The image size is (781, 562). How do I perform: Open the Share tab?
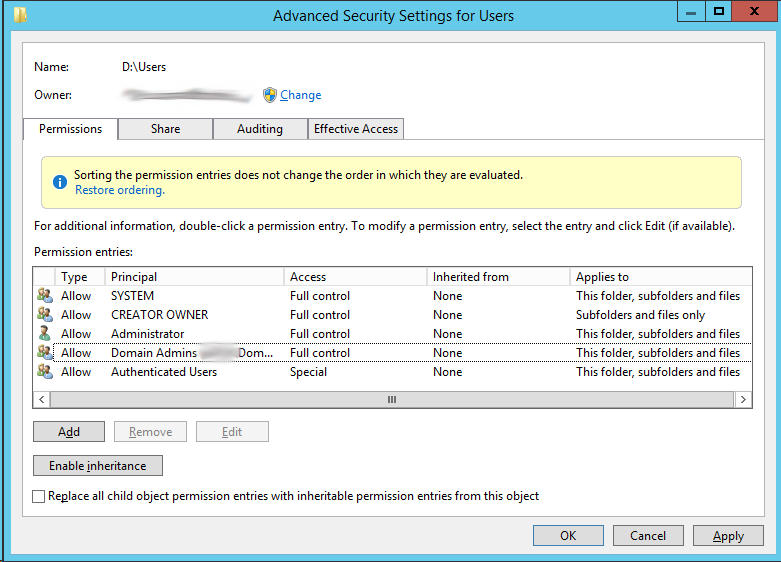pos(165,129)
